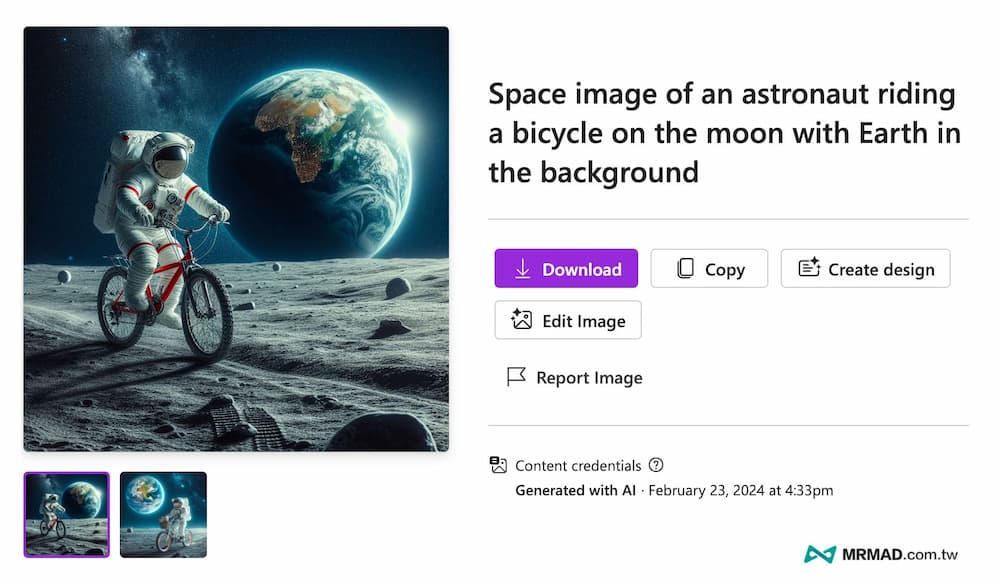This screenshot has height=582, width=1000.
Task: Click the Create design sparkle icon
Action: pos(809,269)
